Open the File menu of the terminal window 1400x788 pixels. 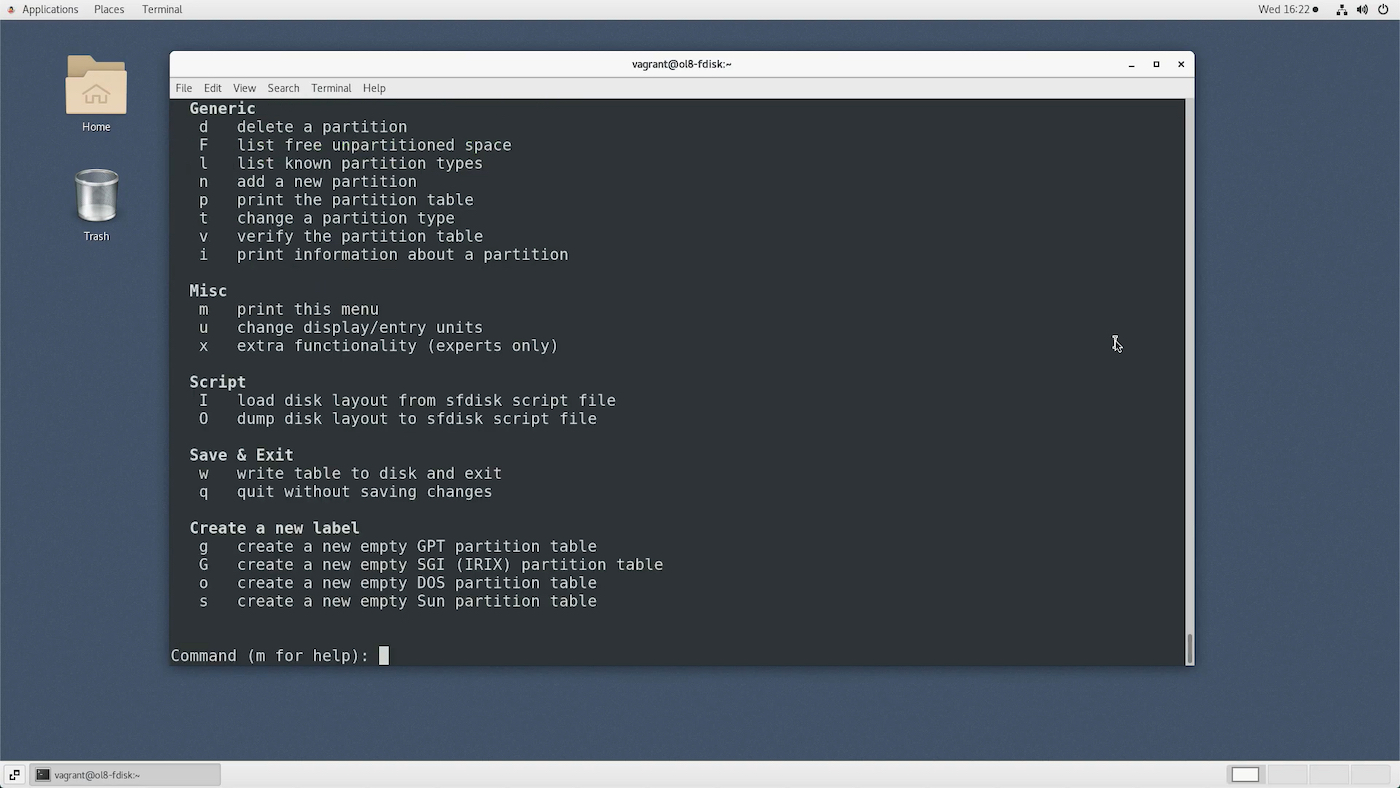coord(183,88)
